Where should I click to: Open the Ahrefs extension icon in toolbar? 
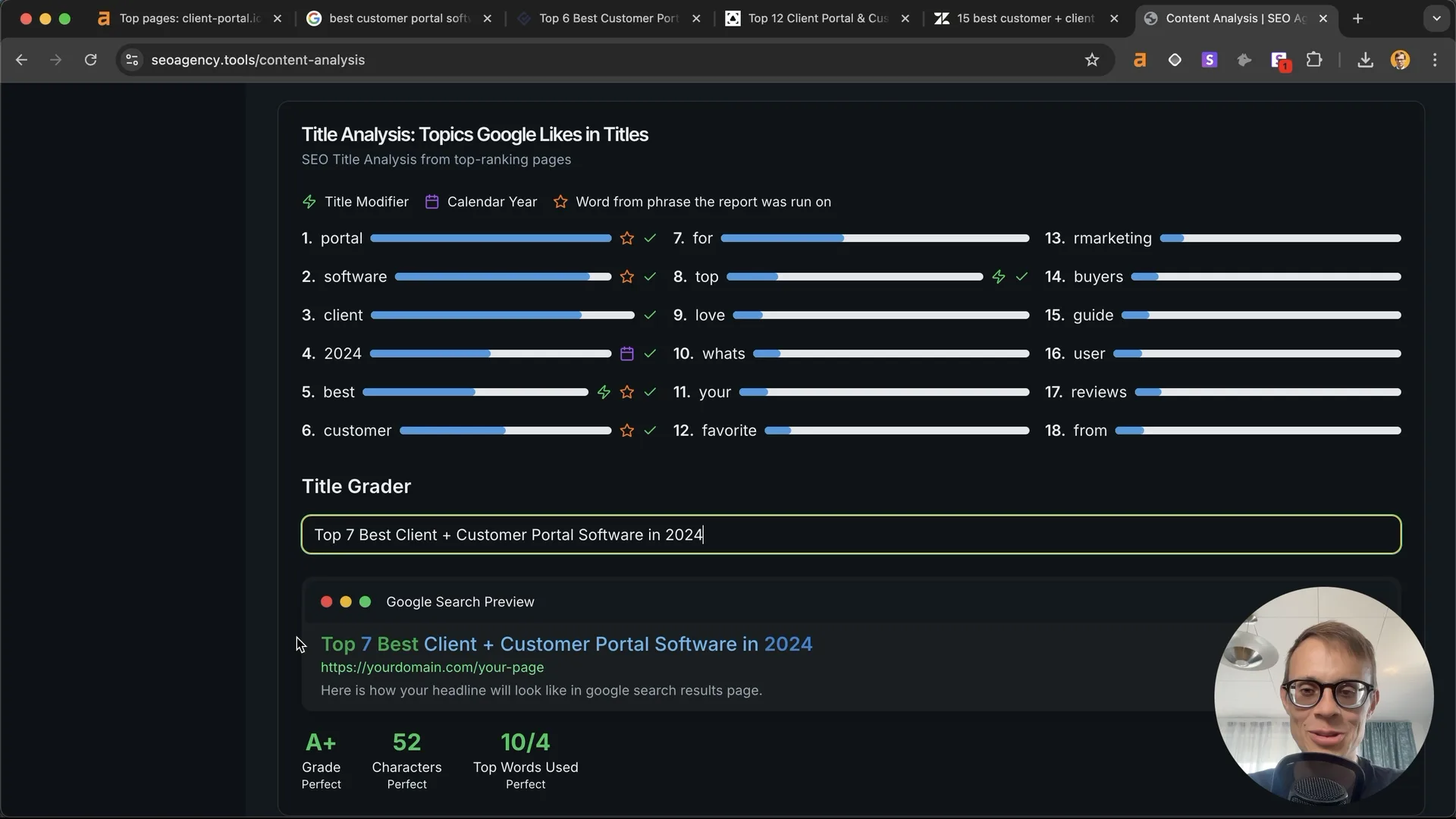[1140, 60]
